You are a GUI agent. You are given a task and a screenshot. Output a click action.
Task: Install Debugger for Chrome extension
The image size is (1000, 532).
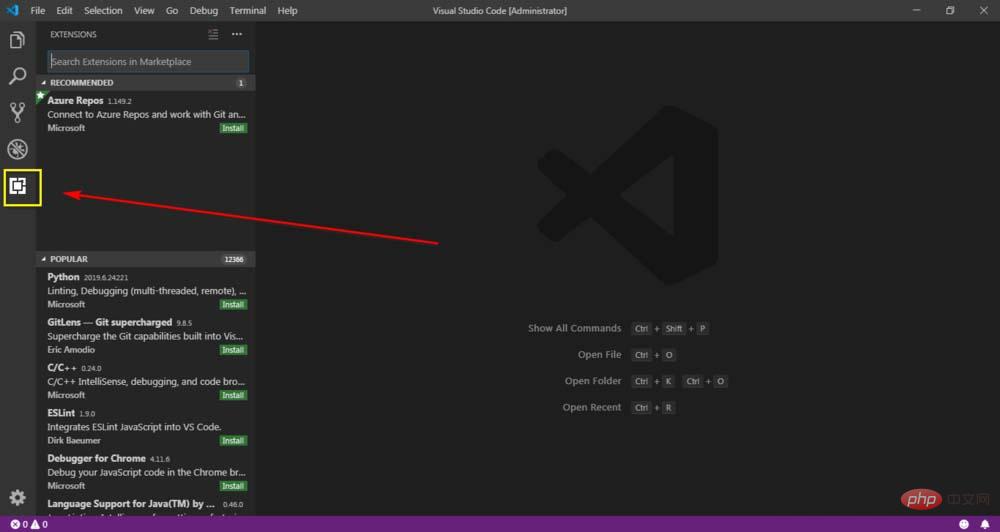(233, 485)
